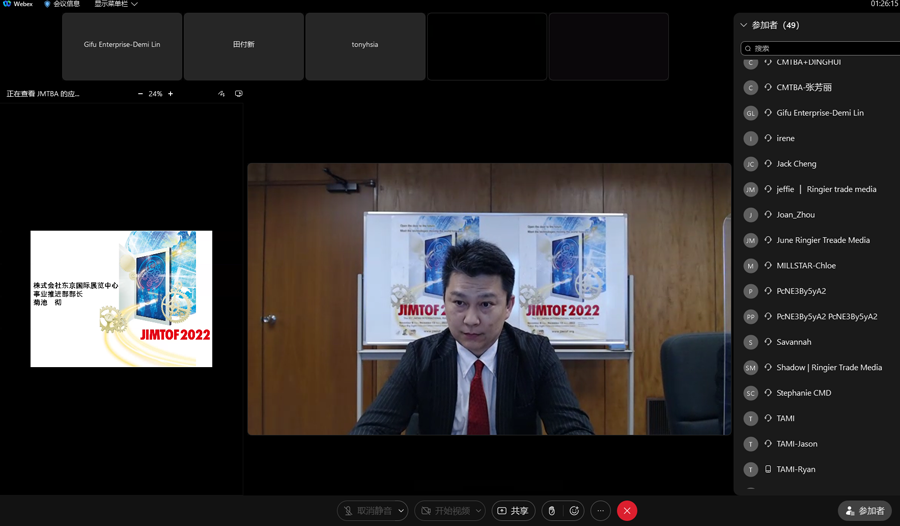
Task: Open 会议信息 meeting info shield icon
Action: point(47,4)
